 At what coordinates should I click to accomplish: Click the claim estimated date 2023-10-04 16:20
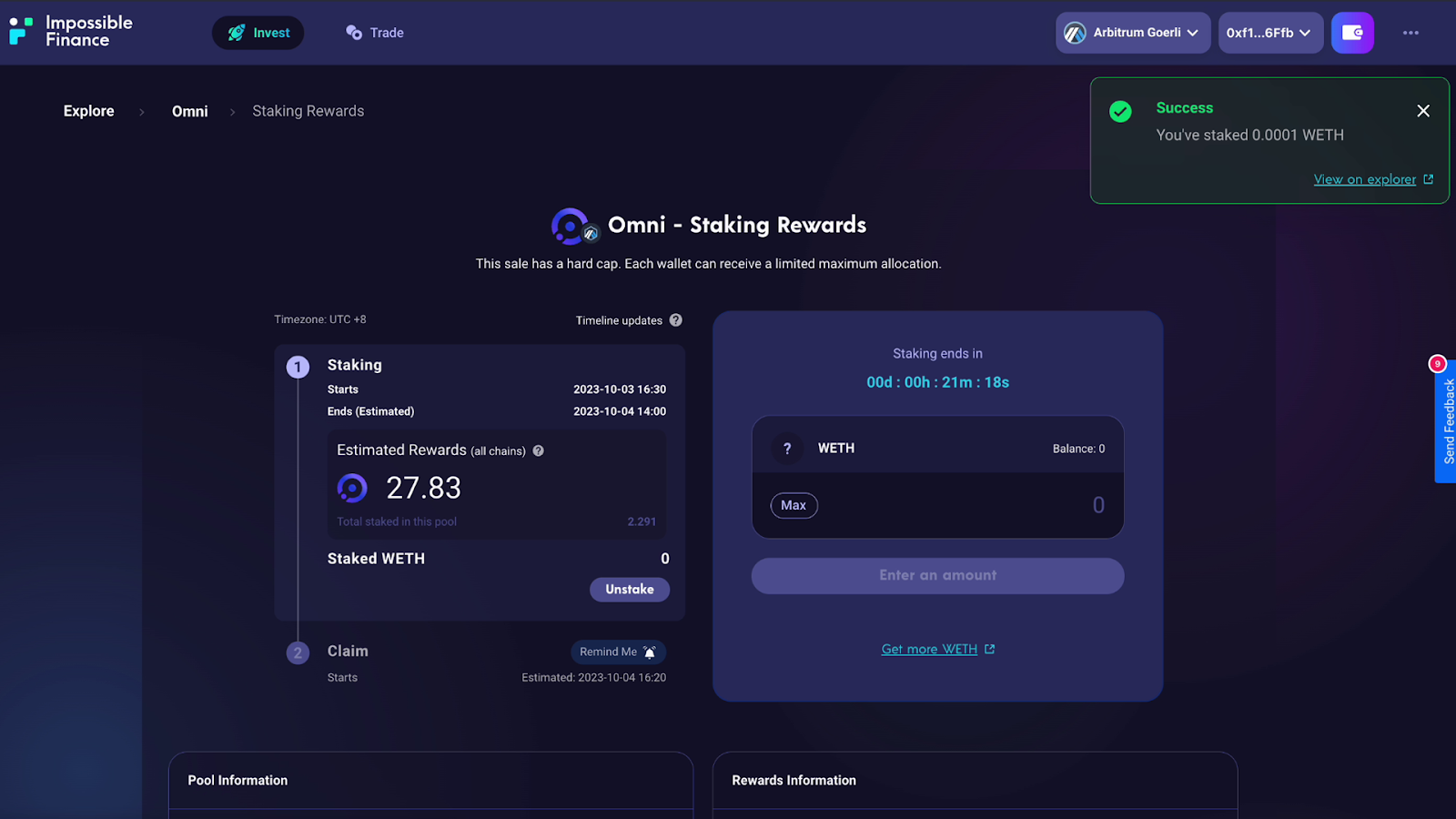point(622,678)
